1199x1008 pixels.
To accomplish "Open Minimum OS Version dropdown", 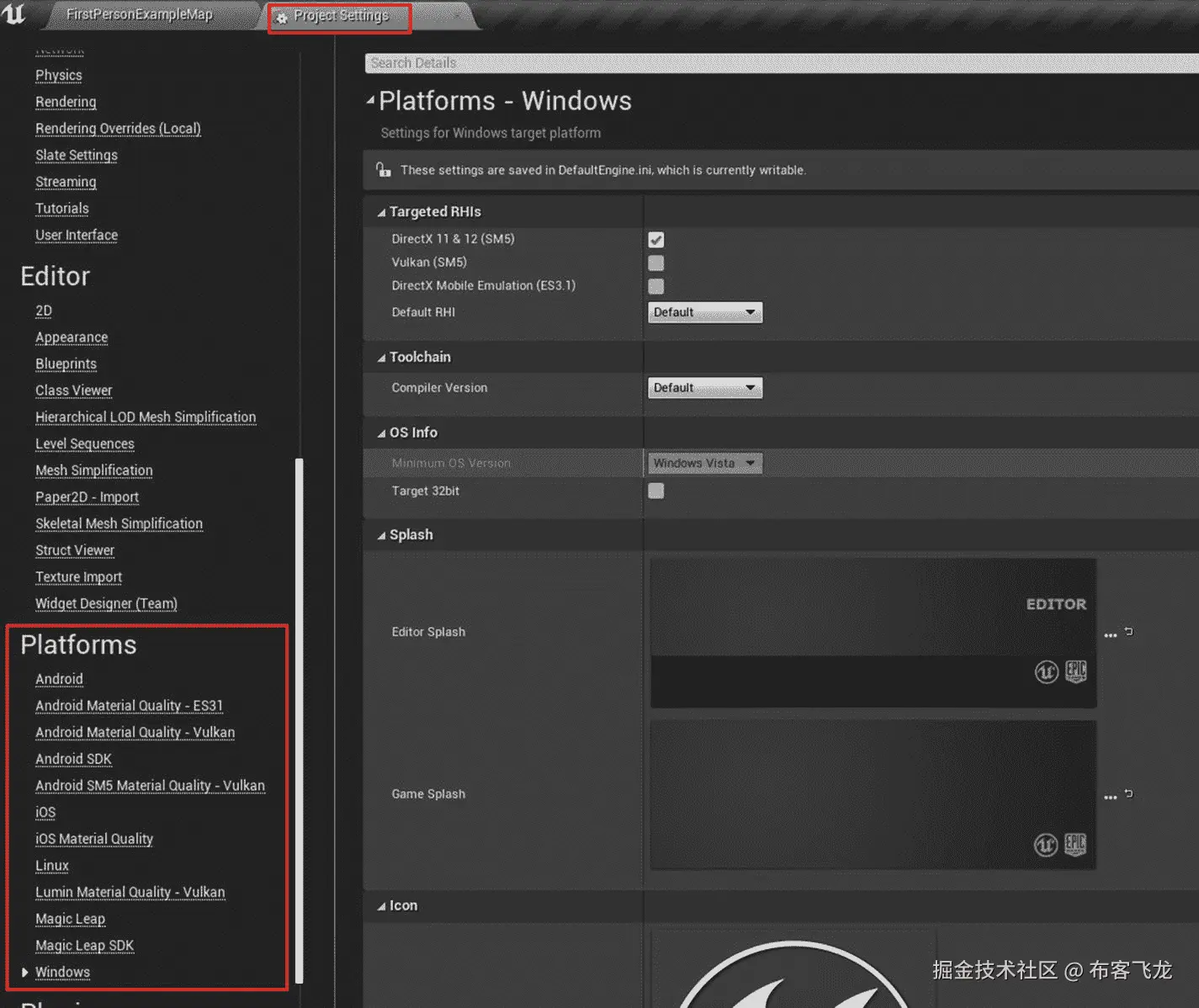I will tap(705, 464).
